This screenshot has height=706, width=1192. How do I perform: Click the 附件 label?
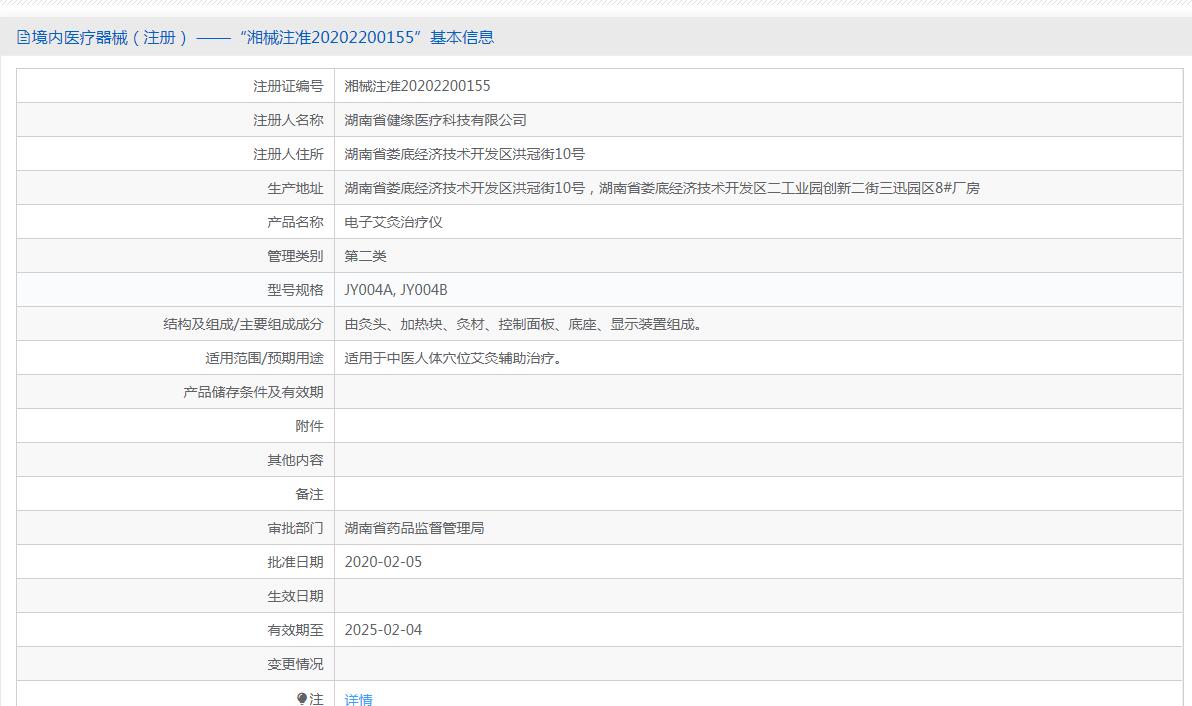pos(309,426)
